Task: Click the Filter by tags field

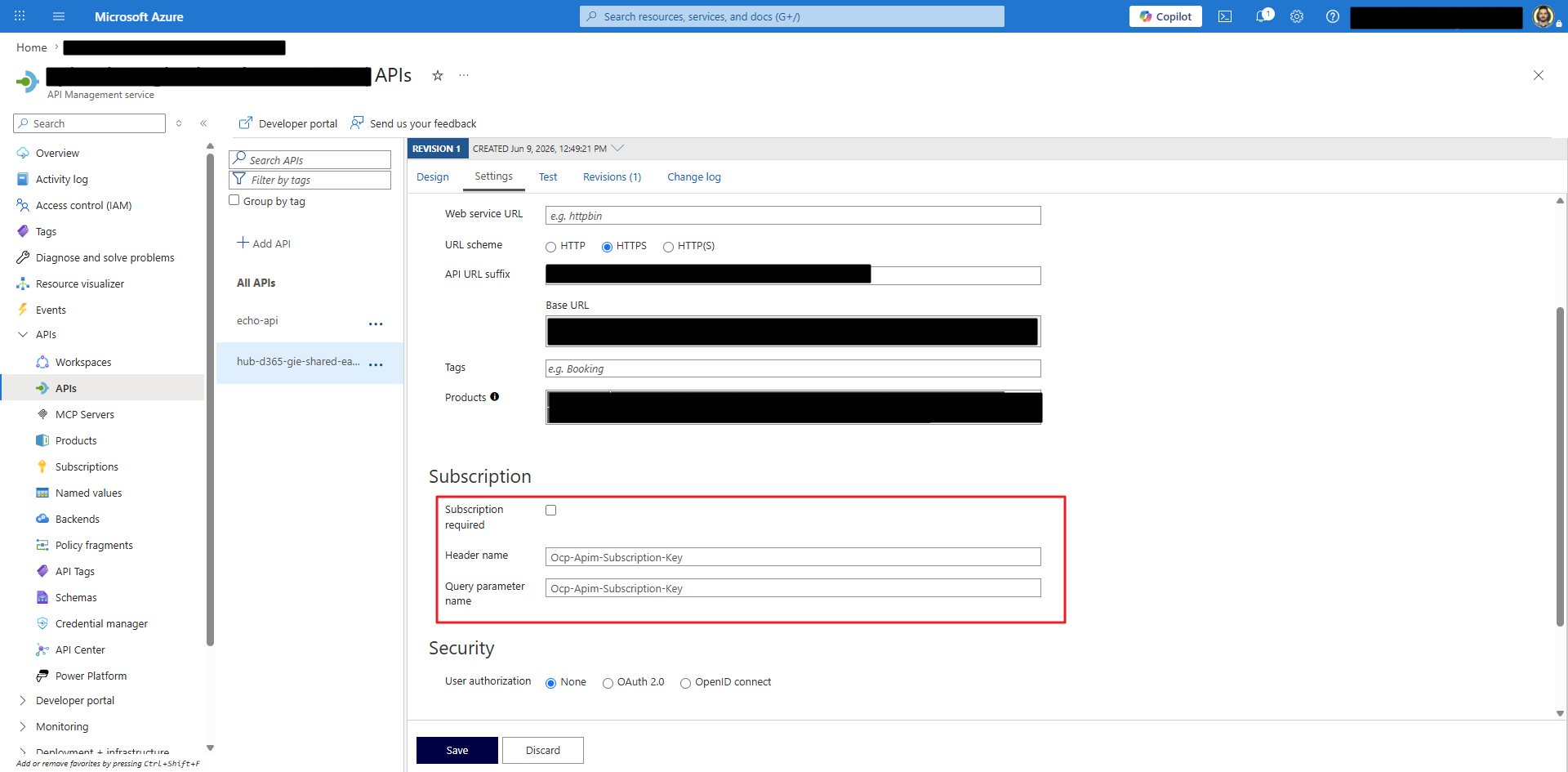Action: [x=310, y=180]
